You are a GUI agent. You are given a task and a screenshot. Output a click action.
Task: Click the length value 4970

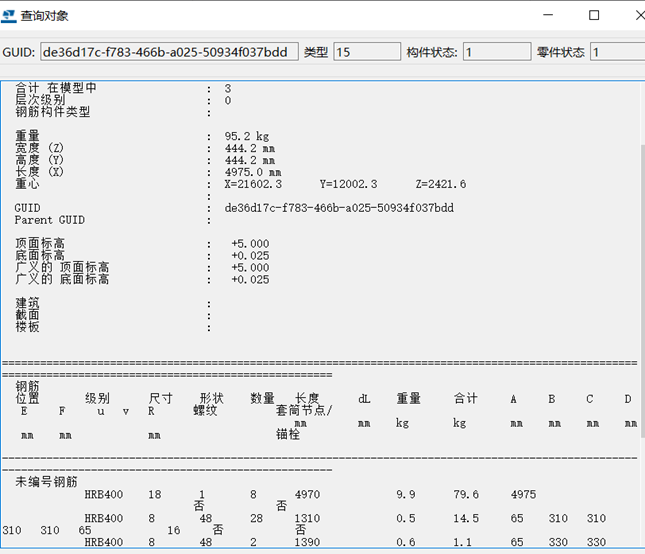tap(307, 494)
